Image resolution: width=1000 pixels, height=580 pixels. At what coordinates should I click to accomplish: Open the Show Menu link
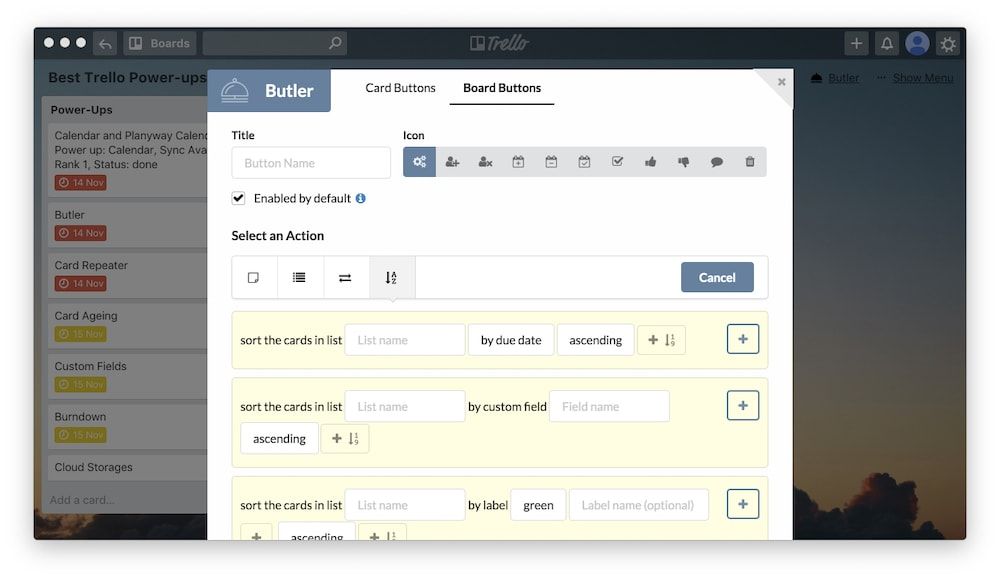point(922,78)
